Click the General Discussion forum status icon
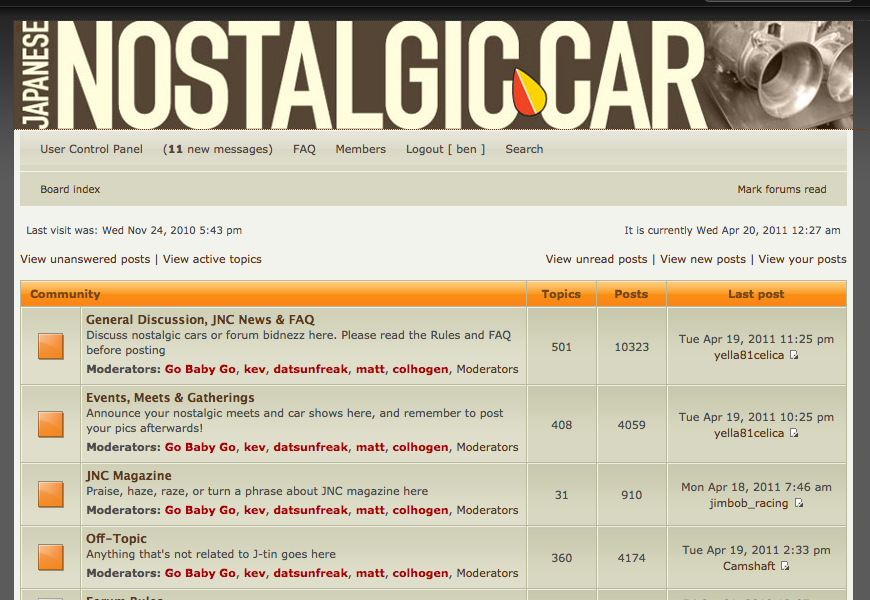The width and height of the screenshot is (870, 600). coord(50,346)
